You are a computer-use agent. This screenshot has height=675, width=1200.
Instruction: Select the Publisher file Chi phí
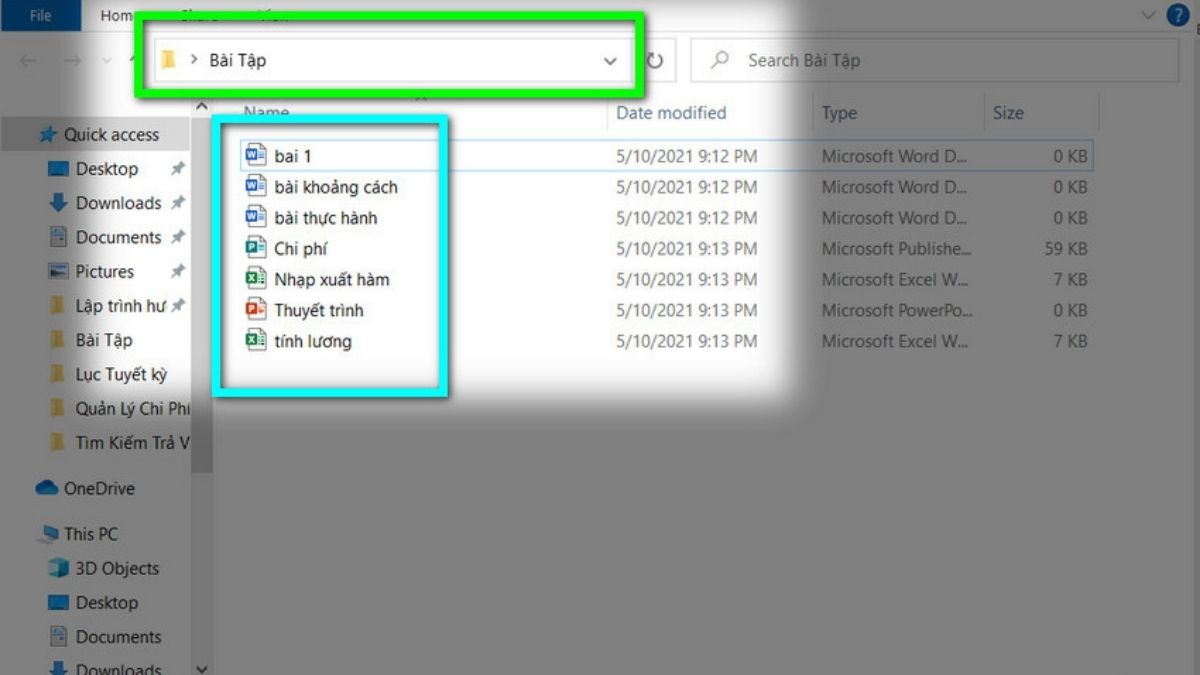pos(300,248)
